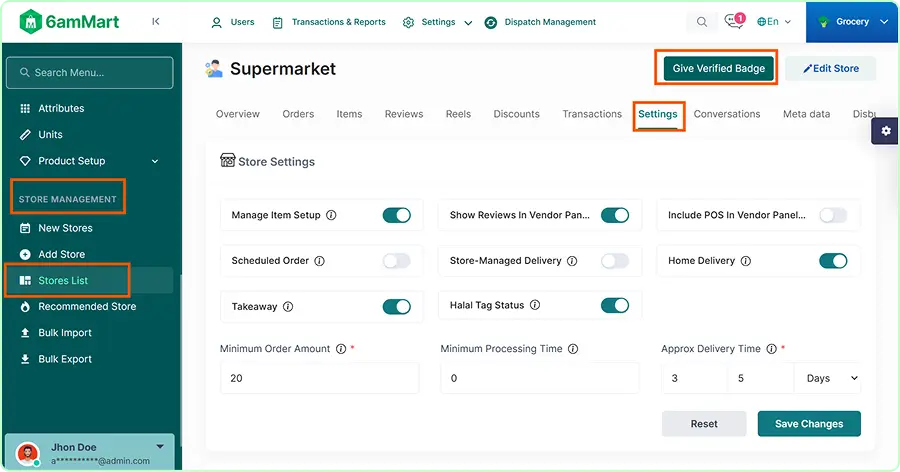Open the Reviews tab
Screen dimensions: 900x472
404,114
